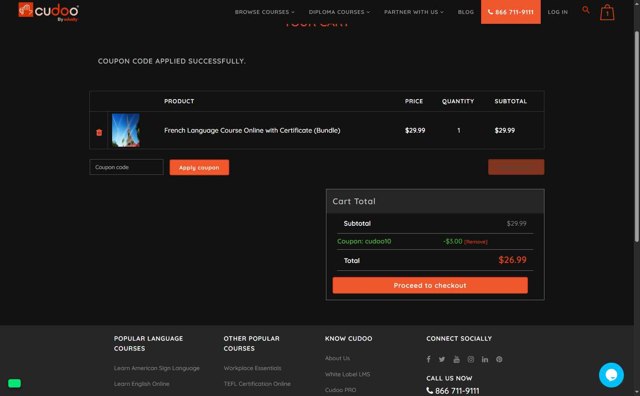Screen dimensions: 640x396
Task: Expand Browse Courses menu
Action: coord(264,12)
